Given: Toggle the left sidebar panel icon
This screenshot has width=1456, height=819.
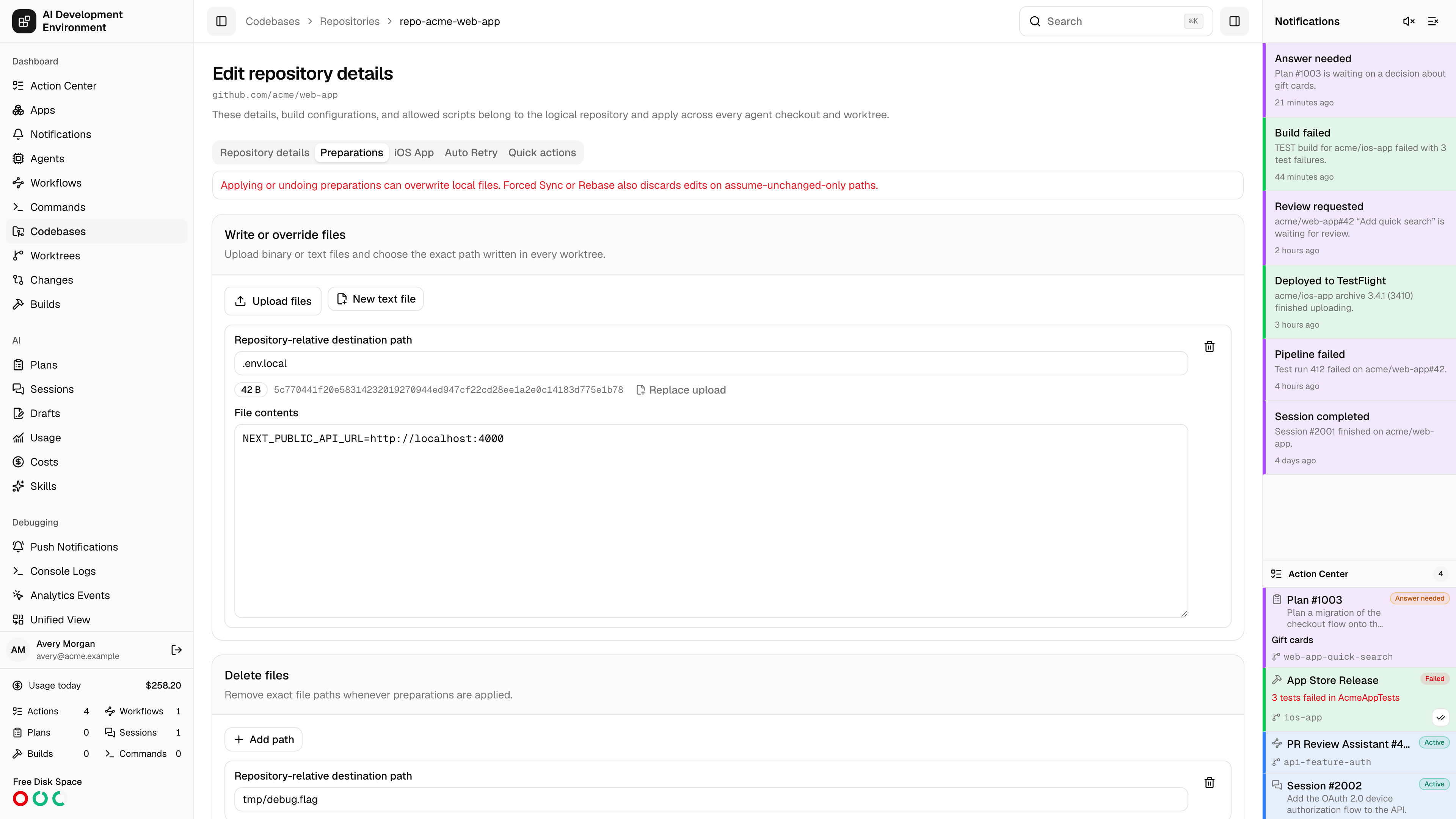Looking at the screenshot, I should point(221,21).
